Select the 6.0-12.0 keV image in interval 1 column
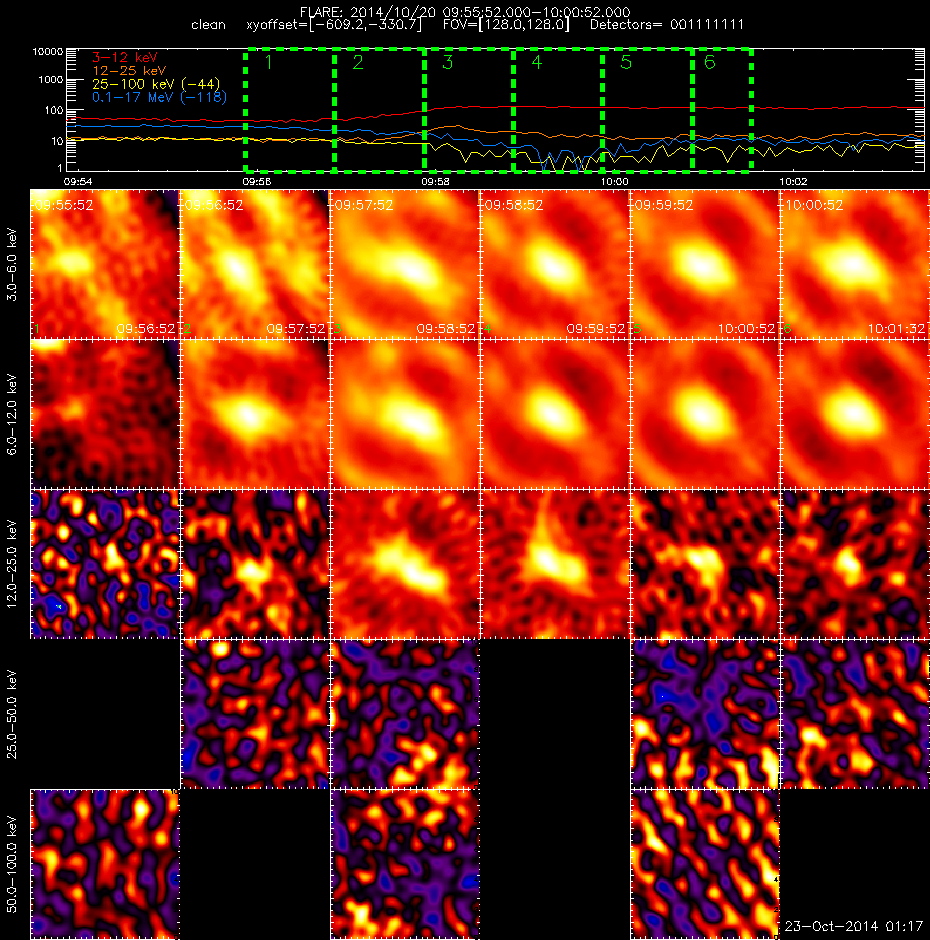930x940 pixels. coord(105,414)
